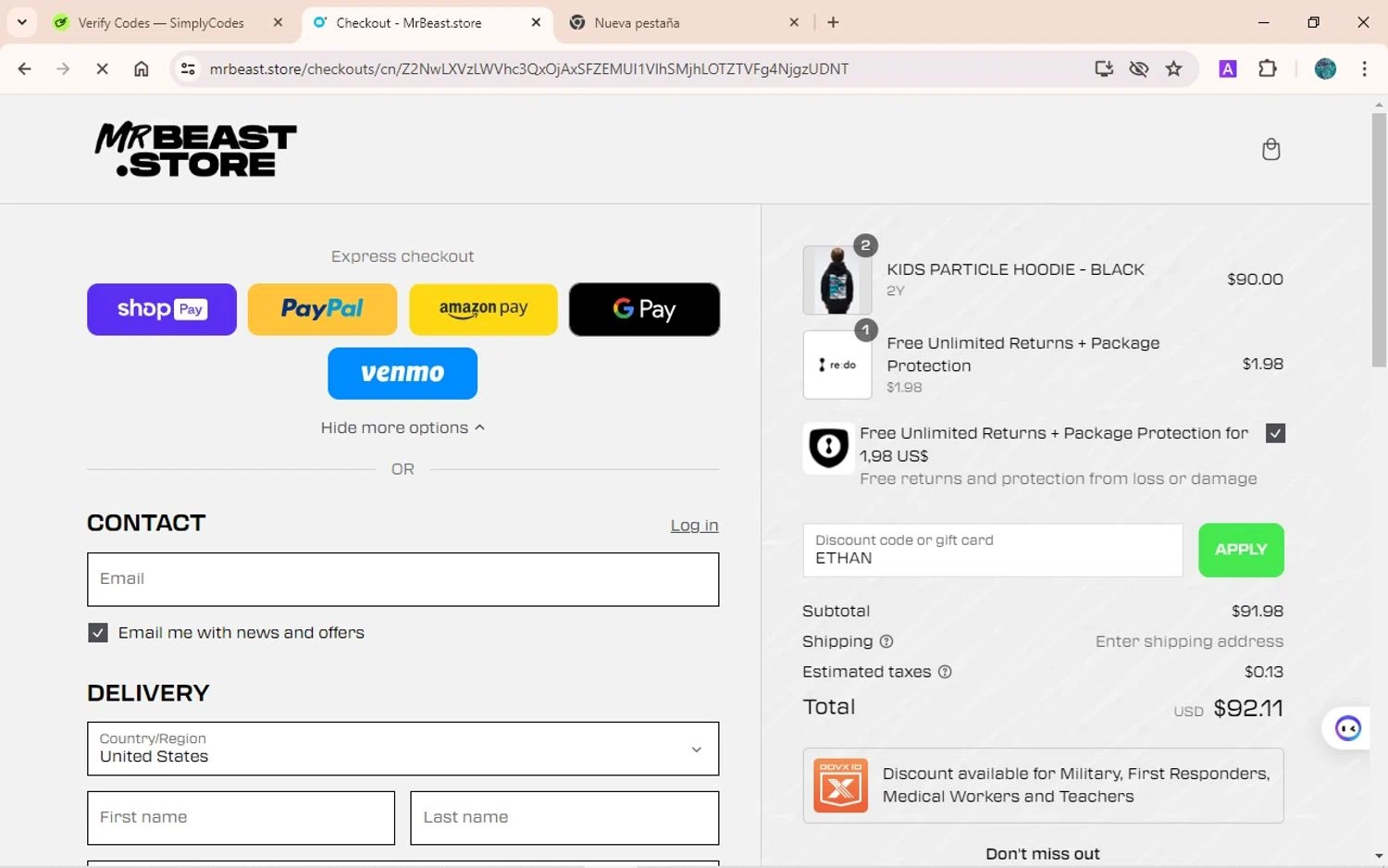Click the Don't miss out heading
The width and height of the screenshot is (1388, 868).
click(x=1043, y=854)
